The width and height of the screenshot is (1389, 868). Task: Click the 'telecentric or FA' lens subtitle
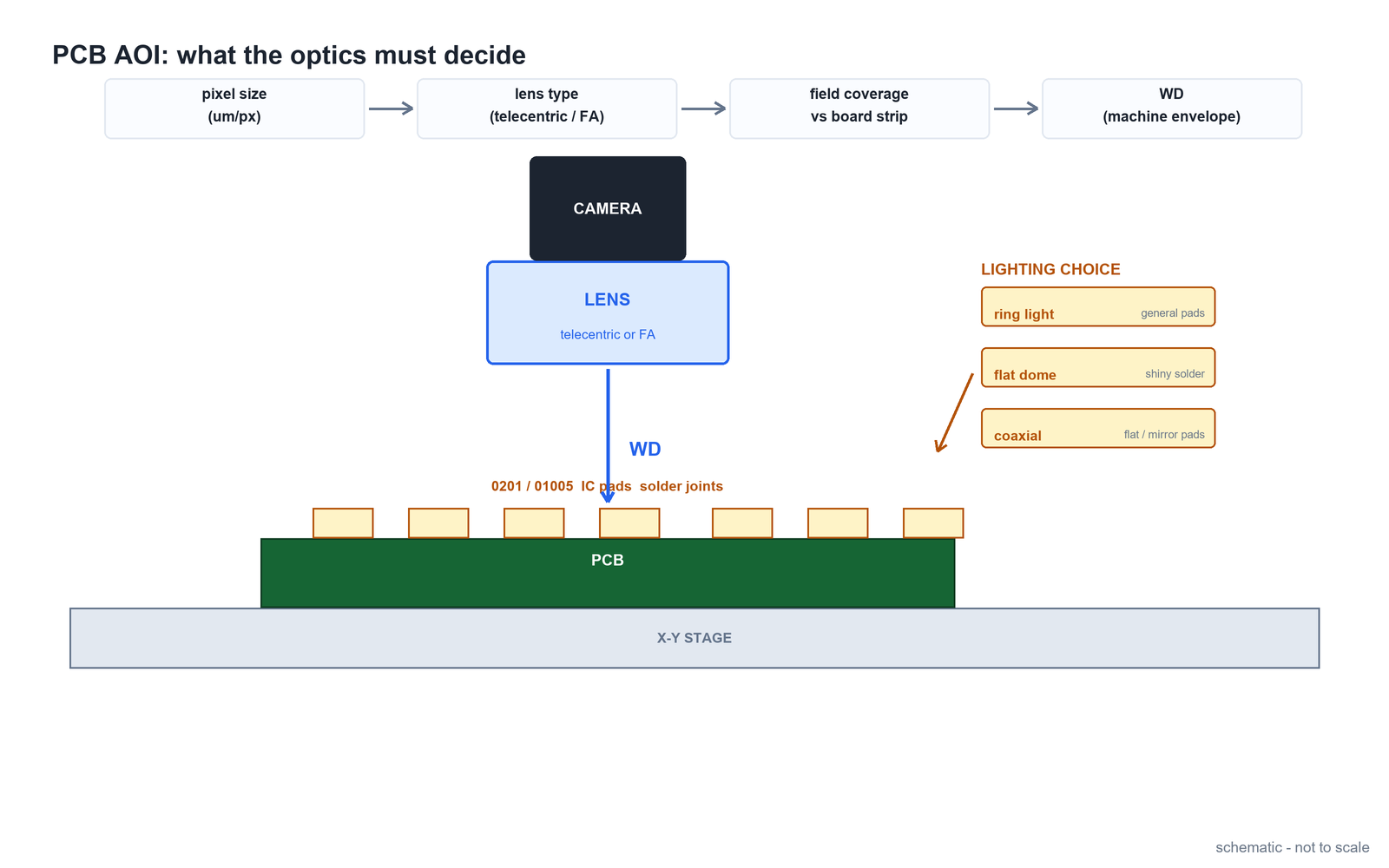click(x=608, y=334)
